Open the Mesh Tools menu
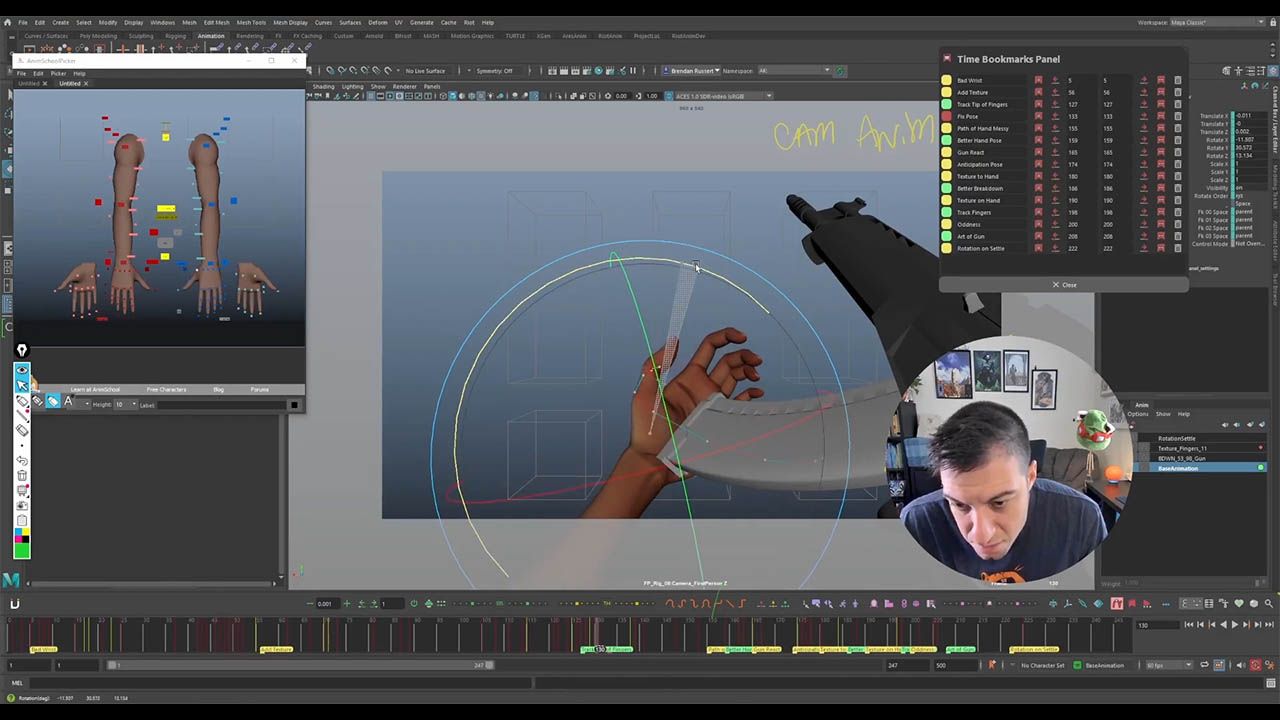Screen dimensions: 1280x720 251,22
